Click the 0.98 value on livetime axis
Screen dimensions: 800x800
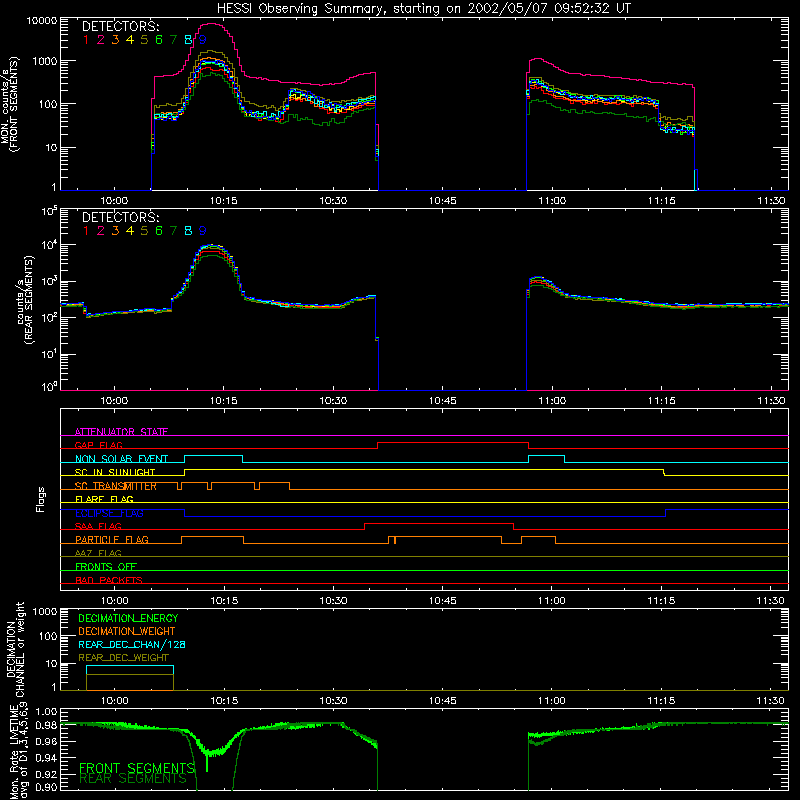tap(47, 725)
